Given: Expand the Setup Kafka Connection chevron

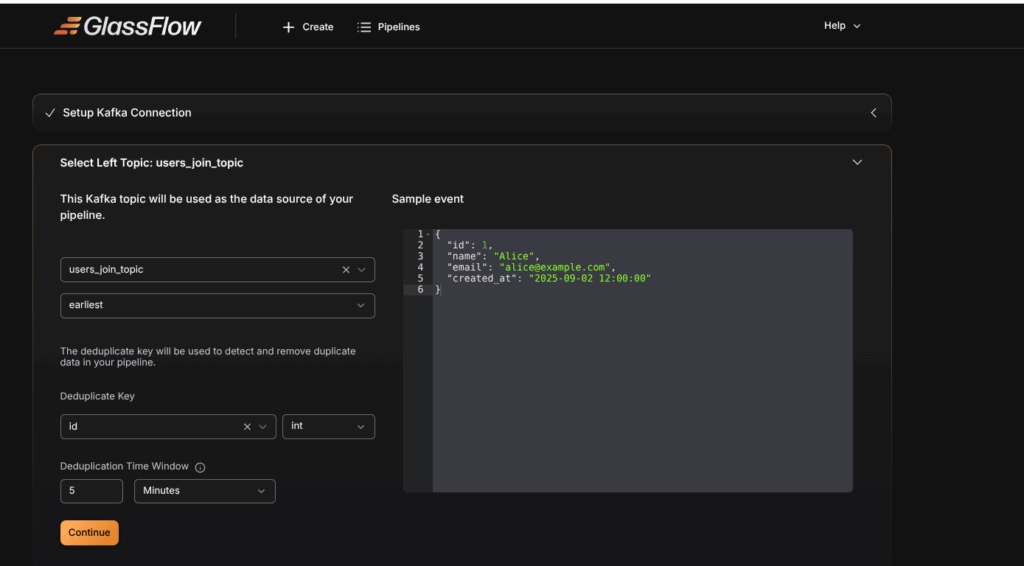Looking at the screenshot, I should click(873, 113).
